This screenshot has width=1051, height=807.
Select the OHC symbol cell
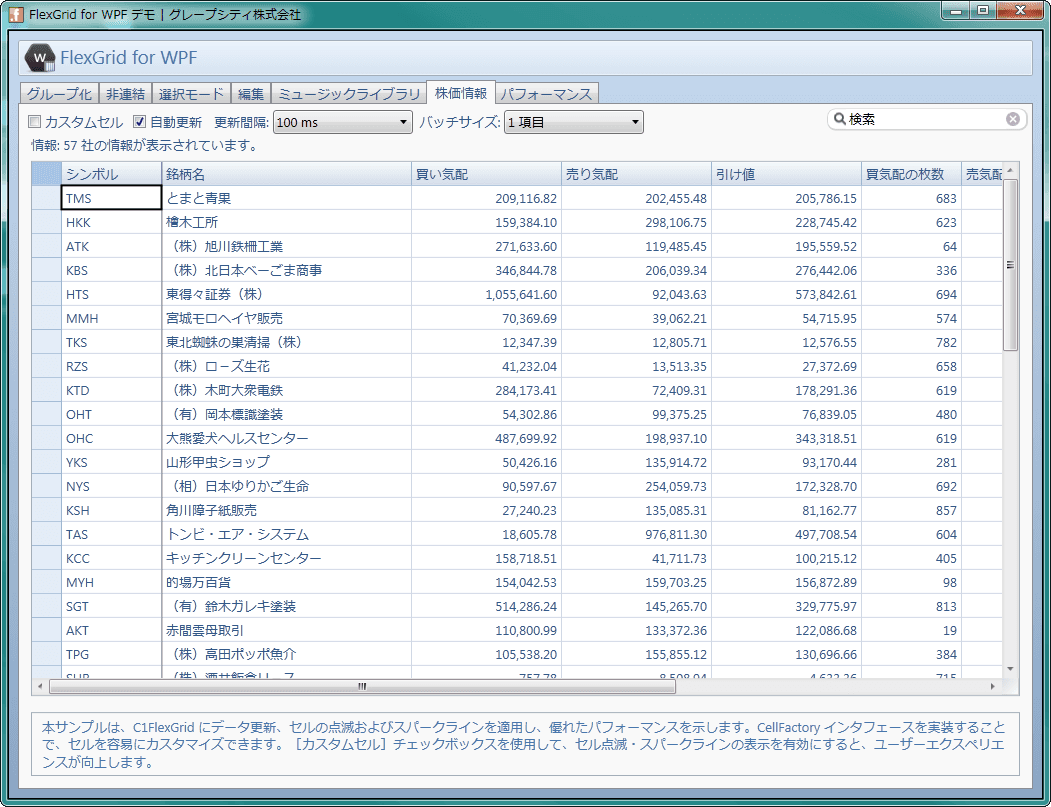click(x=111, y=438)
